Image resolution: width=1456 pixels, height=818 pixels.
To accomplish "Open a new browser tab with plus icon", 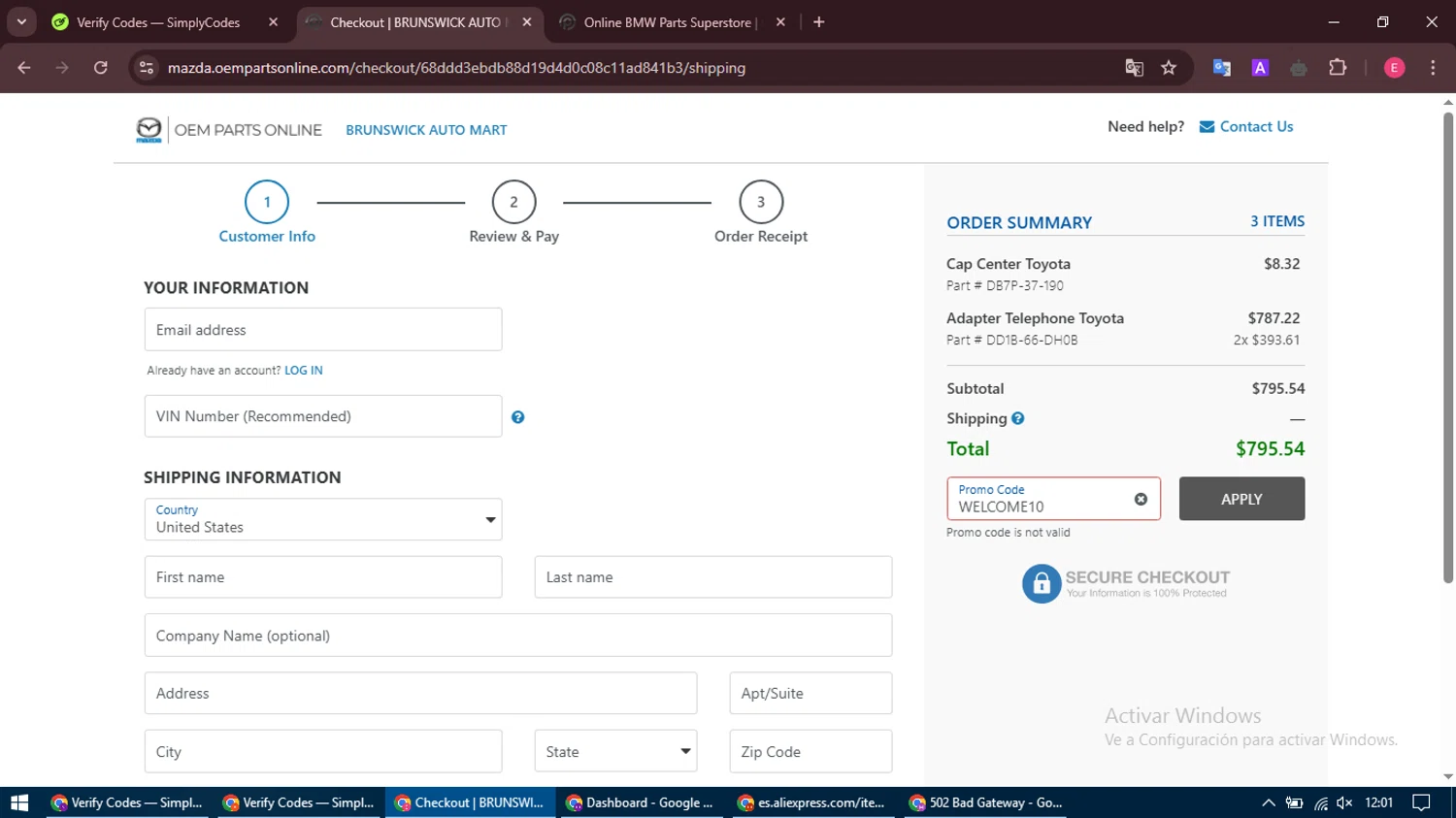I will point(819,22).
